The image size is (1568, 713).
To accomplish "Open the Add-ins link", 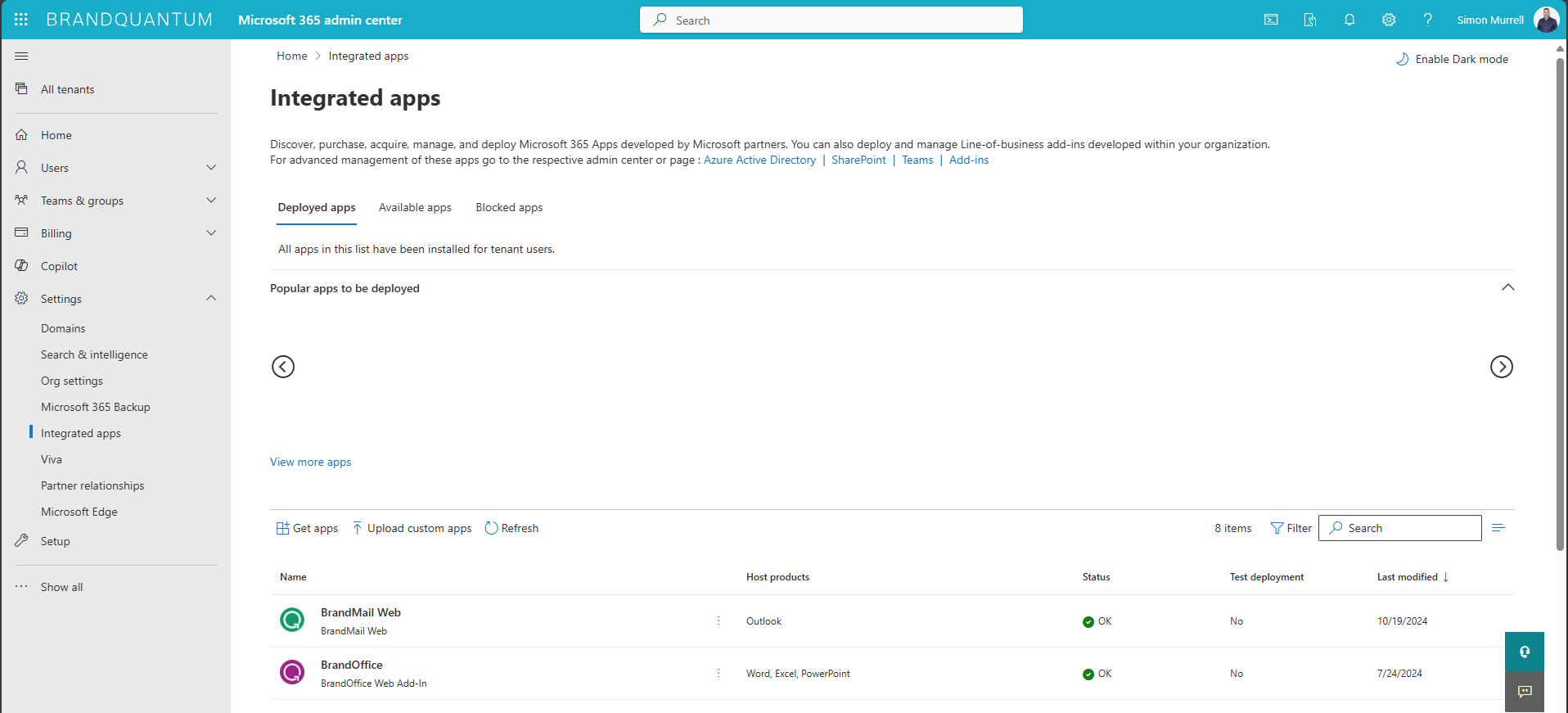I will tap(969, 160).
